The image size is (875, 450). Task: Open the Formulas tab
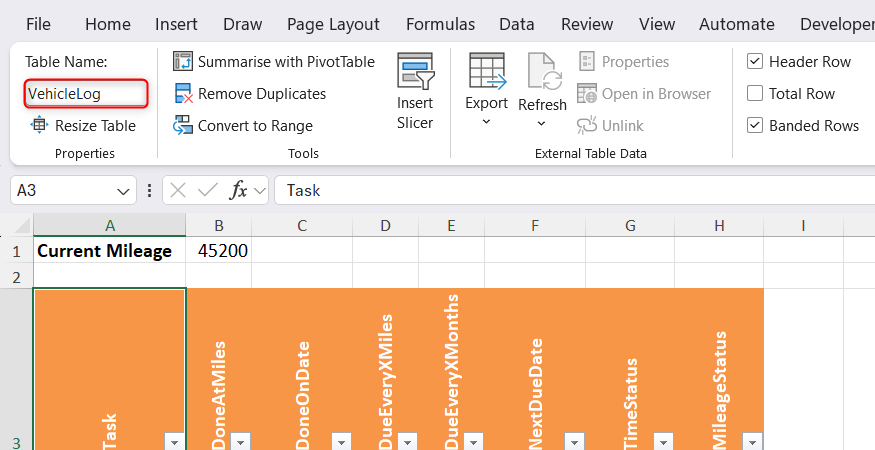coord(440,25)
